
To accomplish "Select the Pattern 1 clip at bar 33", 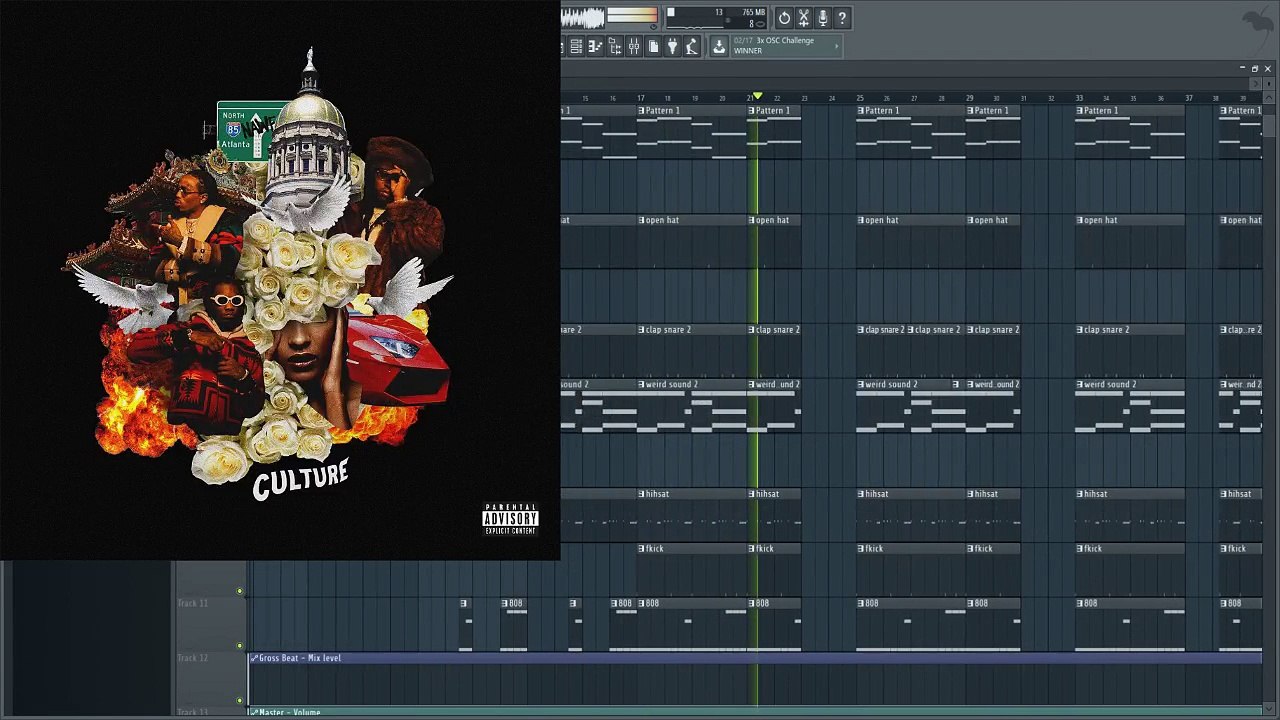I will click(x=1131, y=133).
